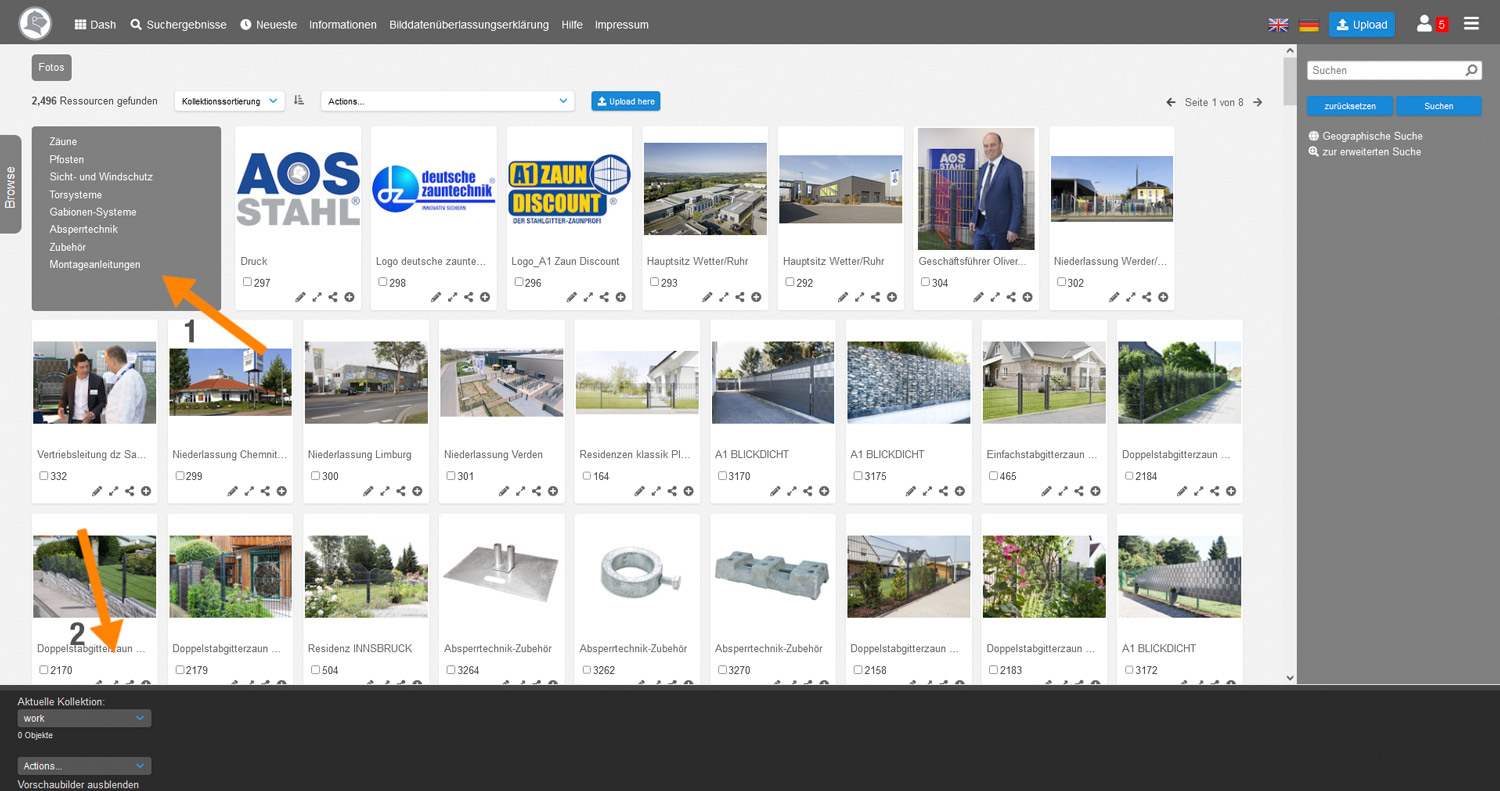Open full screen preview for resource 3175
Viewport: 1500px width, 791px height.
click(928, 491)
